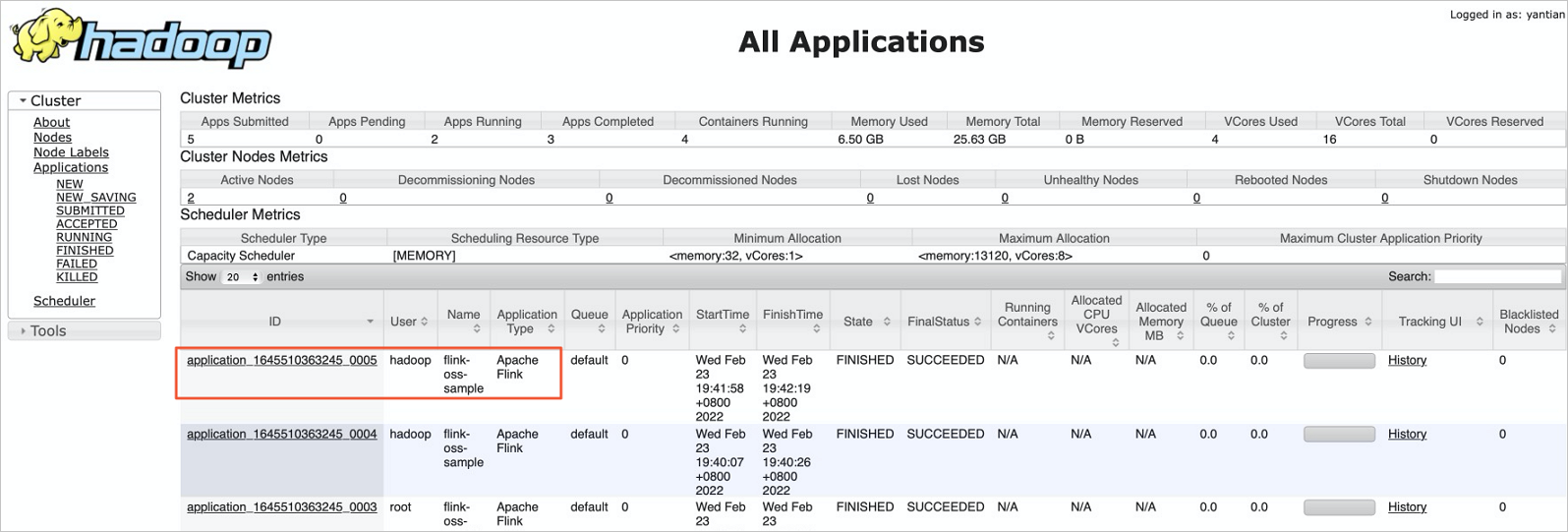
Task: Click Active Nodes count 2
Action: (x=191, y=198)
